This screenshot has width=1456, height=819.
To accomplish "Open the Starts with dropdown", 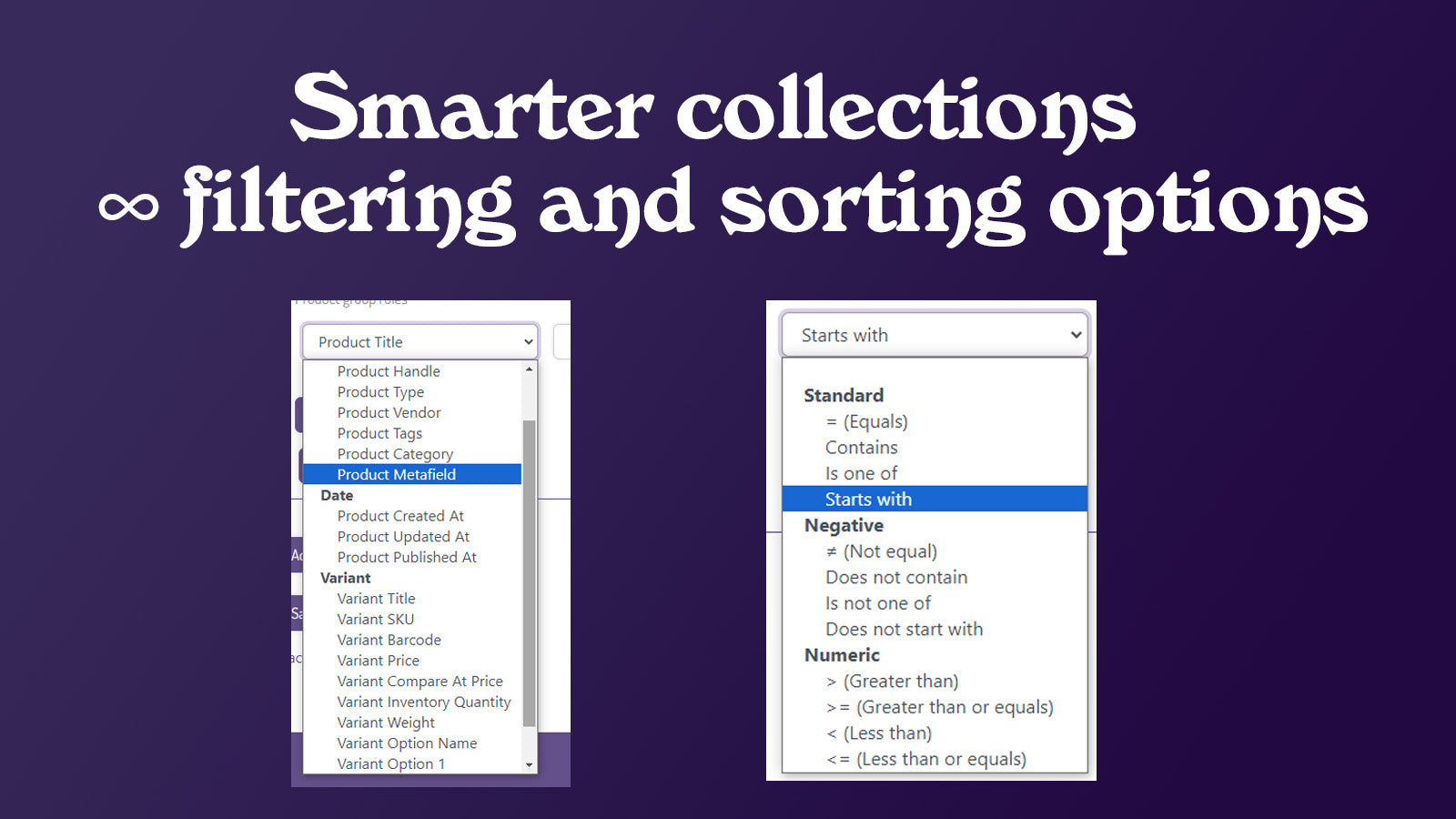I will (934, 335).
